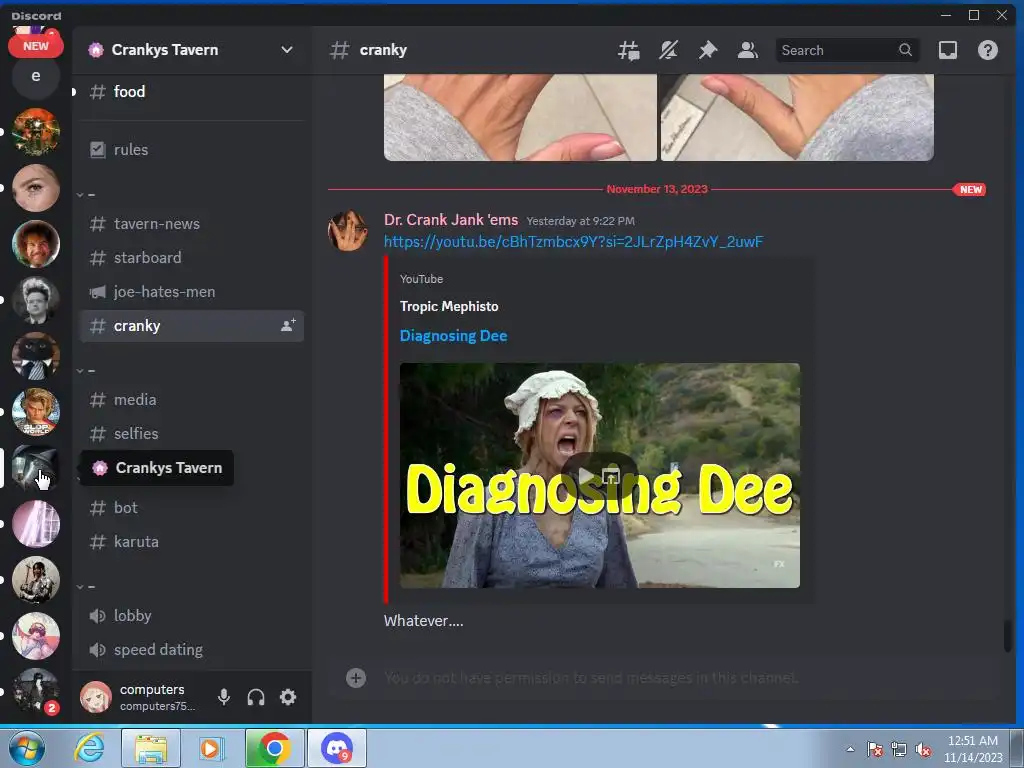
Task: Show the member list icon
Action: (747, 50)
